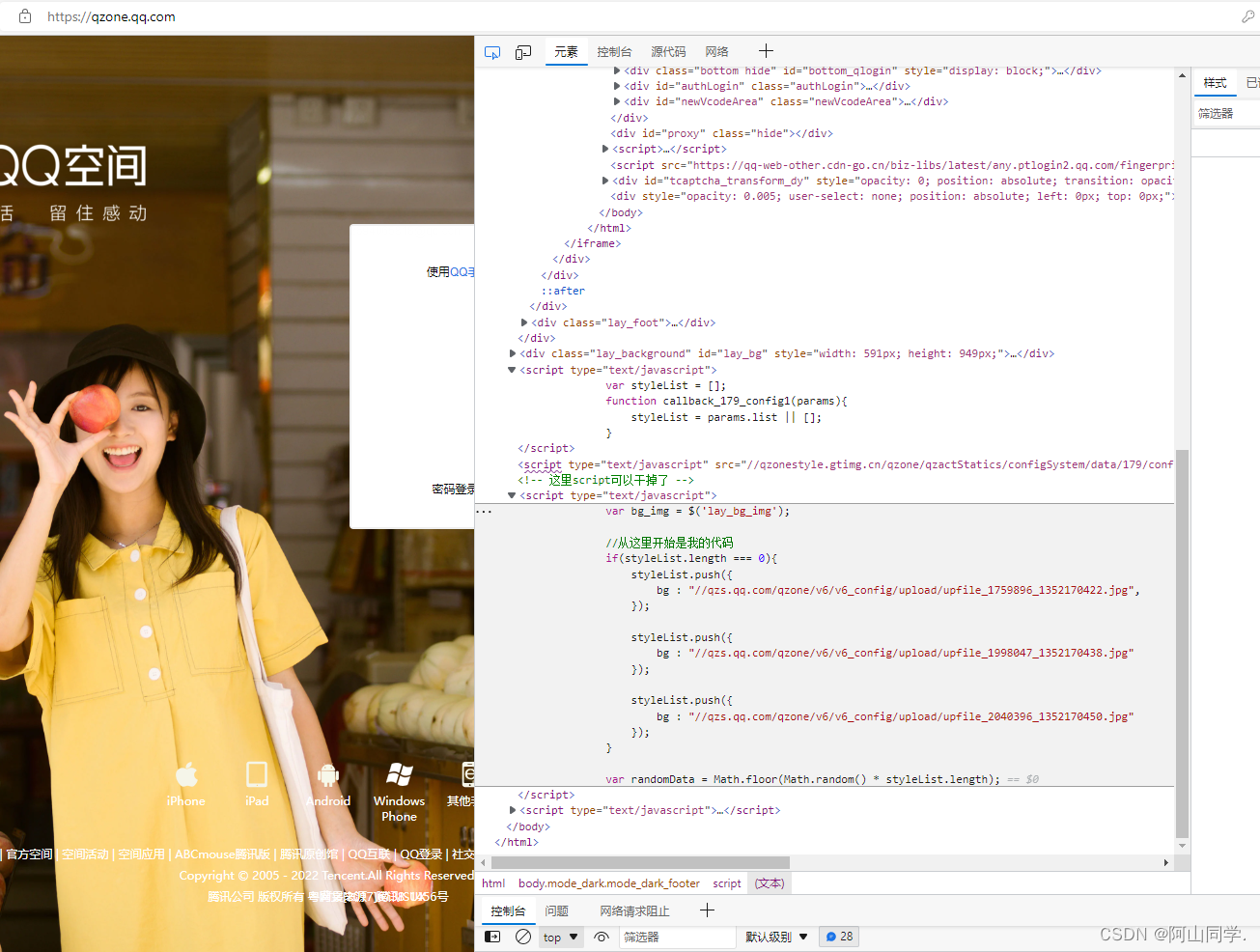Click the 空间活动 footer link

[x=85, y=854]
